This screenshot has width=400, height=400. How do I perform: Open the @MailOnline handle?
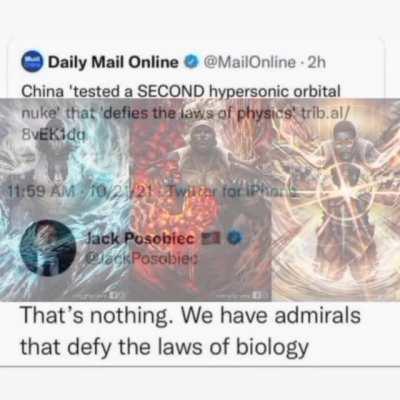tap(249, 62)
